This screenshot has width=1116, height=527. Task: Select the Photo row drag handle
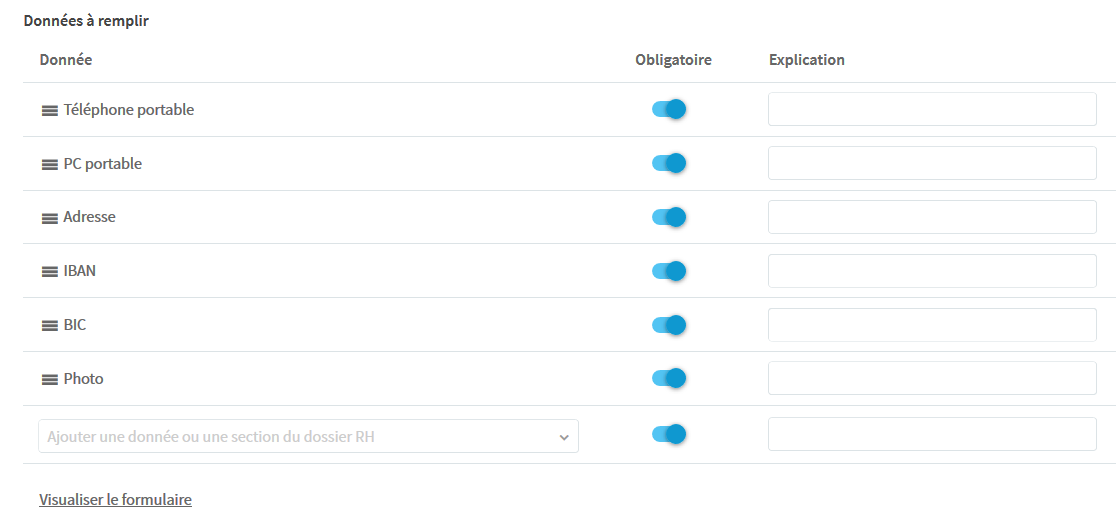click(49, 380)
